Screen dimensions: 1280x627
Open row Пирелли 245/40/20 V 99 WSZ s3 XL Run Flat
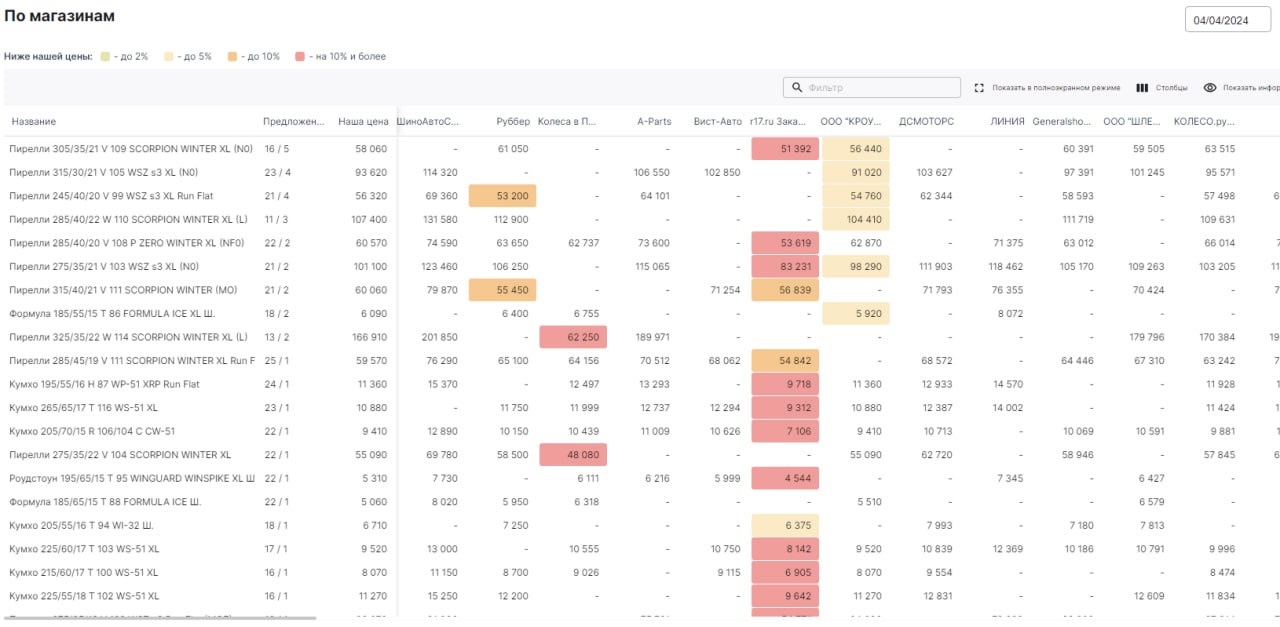[111, 196]
